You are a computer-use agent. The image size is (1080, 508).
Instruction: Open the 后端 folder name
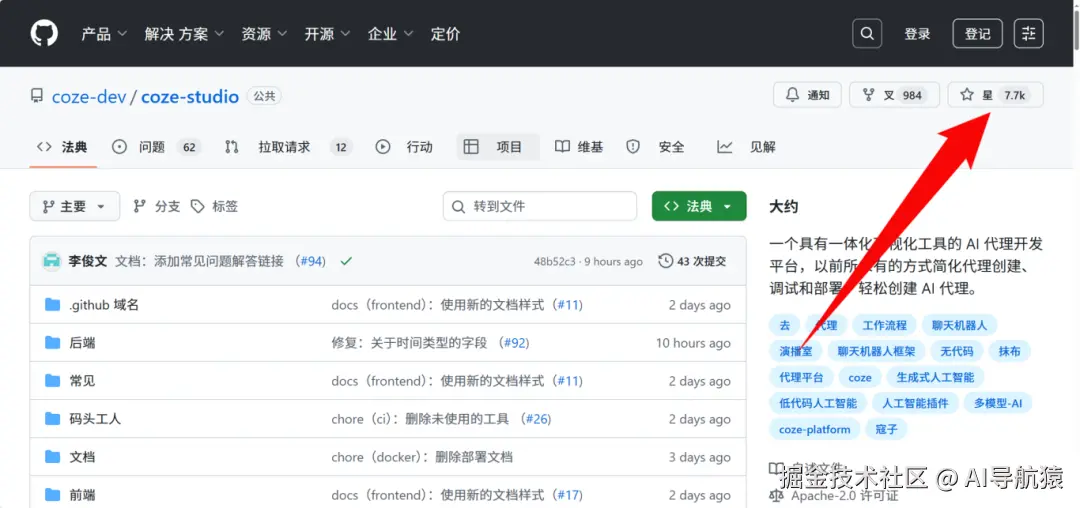click(x=82, y=343)
